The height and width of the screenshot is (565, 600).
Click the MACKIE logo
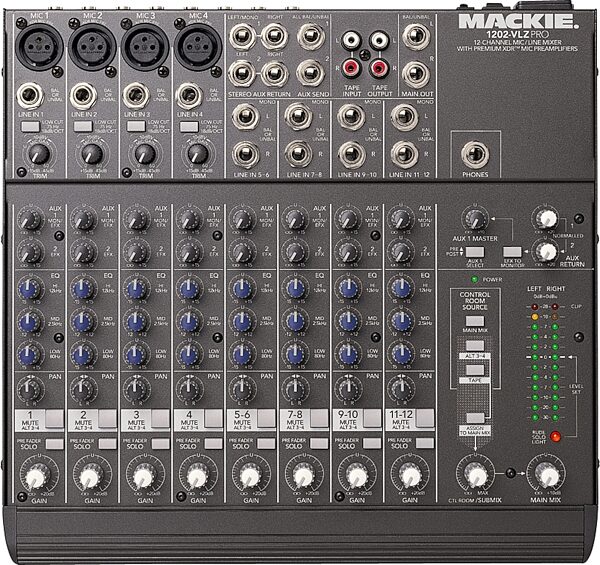tap(518, 21)
